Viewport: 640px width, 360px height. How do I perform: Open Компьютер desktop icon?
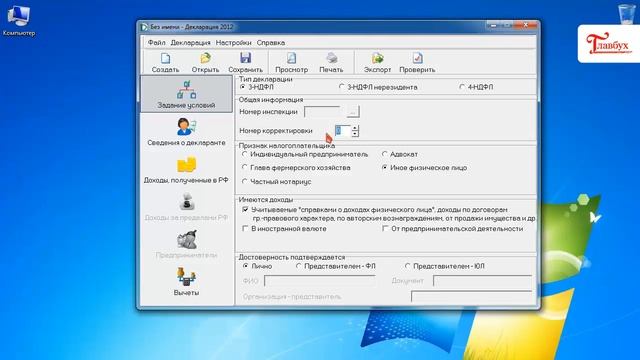pos(18,21)
